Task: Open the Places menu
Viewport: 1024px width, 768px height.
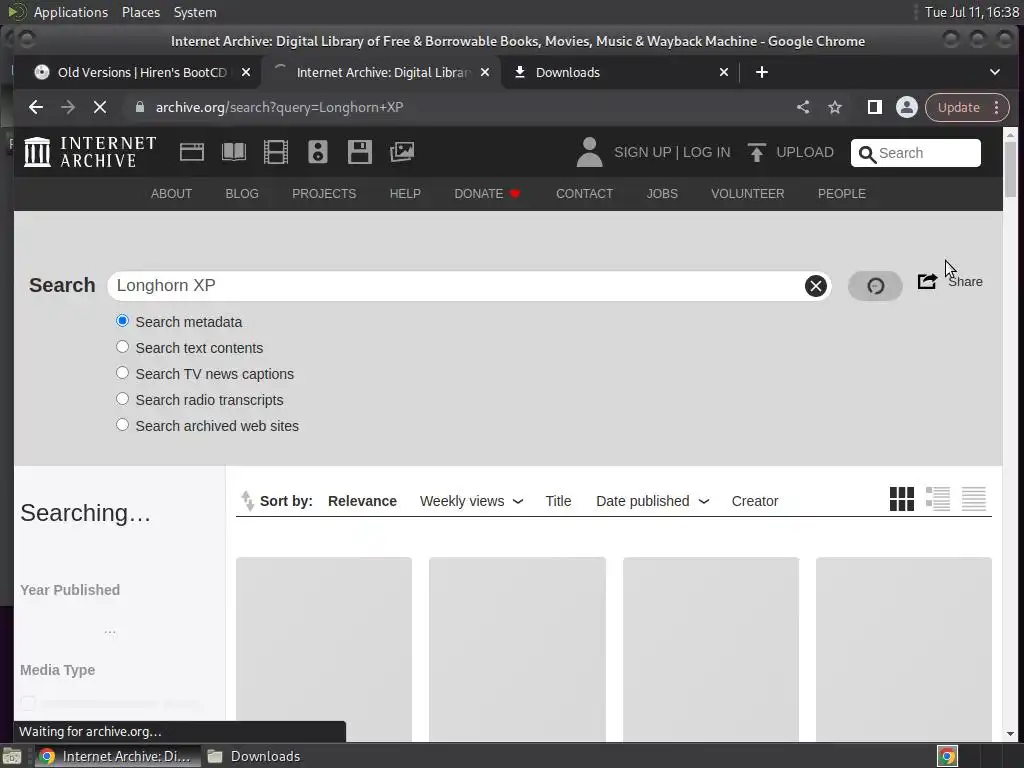Action: [140, 12]
